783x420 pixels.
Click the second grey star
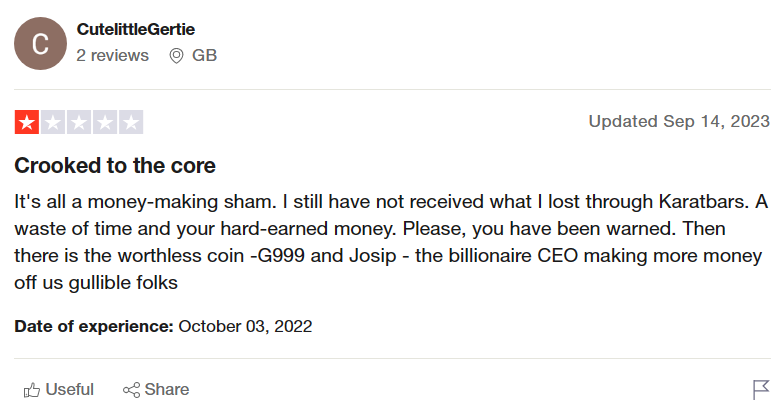53,122
